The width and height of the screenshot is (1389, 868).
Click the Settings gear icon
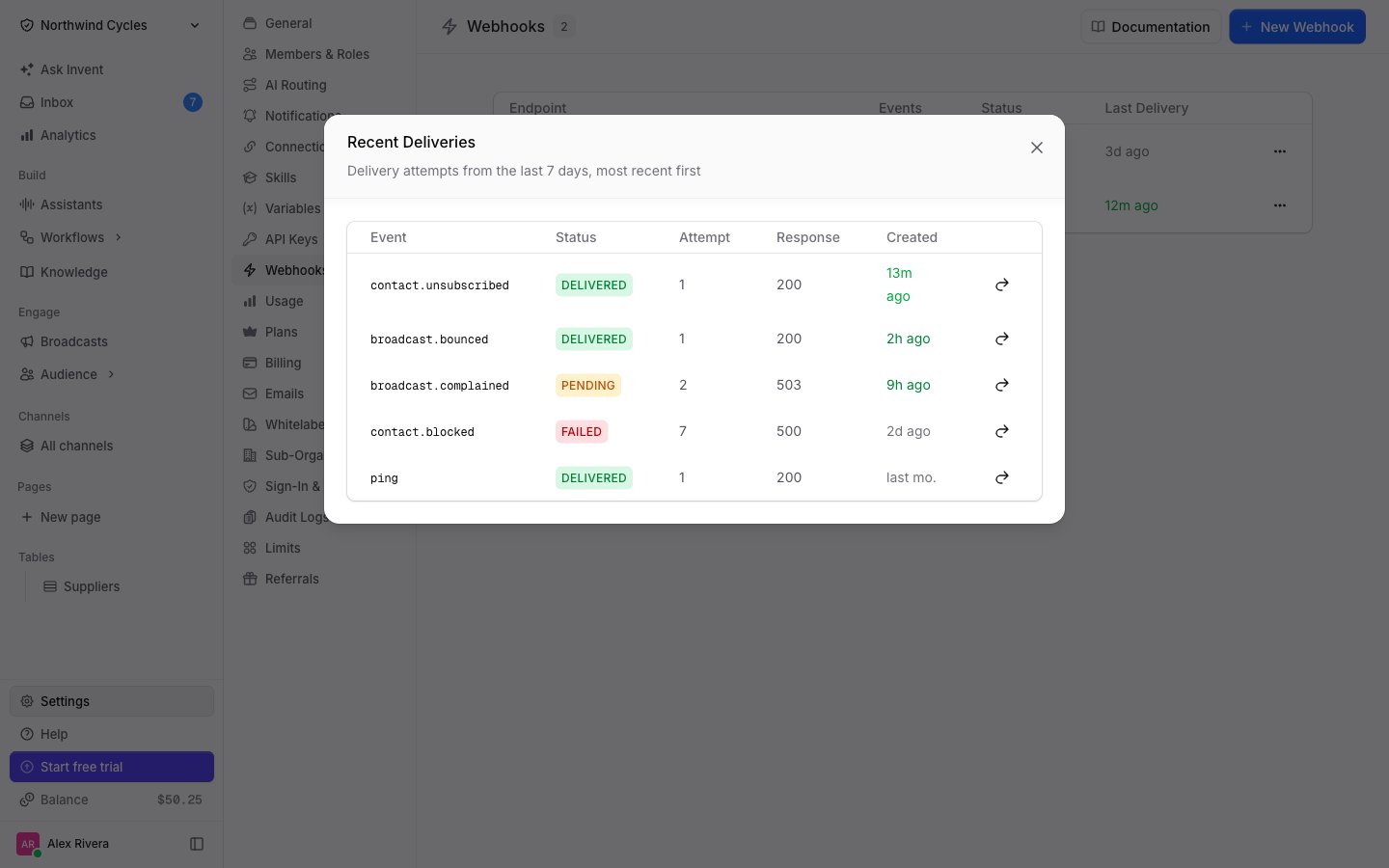click(x=27, y=701)
